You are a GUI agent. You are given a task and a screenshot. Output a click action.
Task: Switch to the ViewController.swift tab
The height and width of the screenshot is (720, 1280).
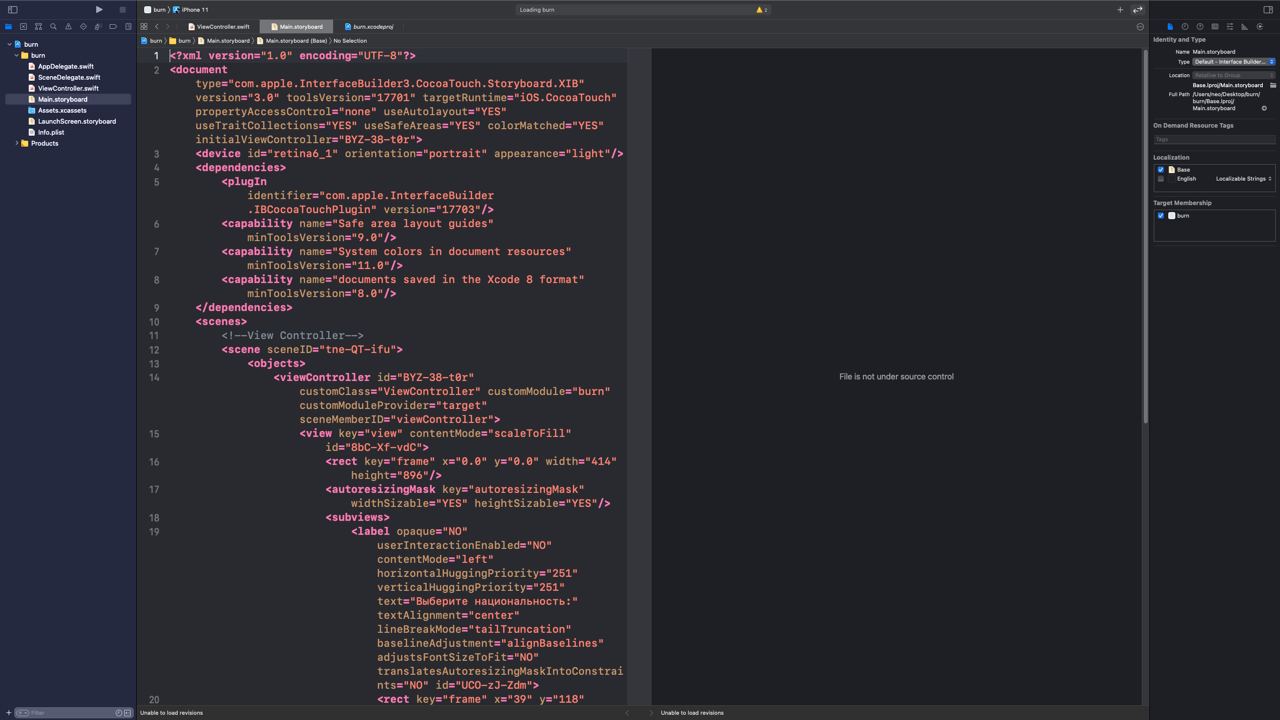pos(222,27)
